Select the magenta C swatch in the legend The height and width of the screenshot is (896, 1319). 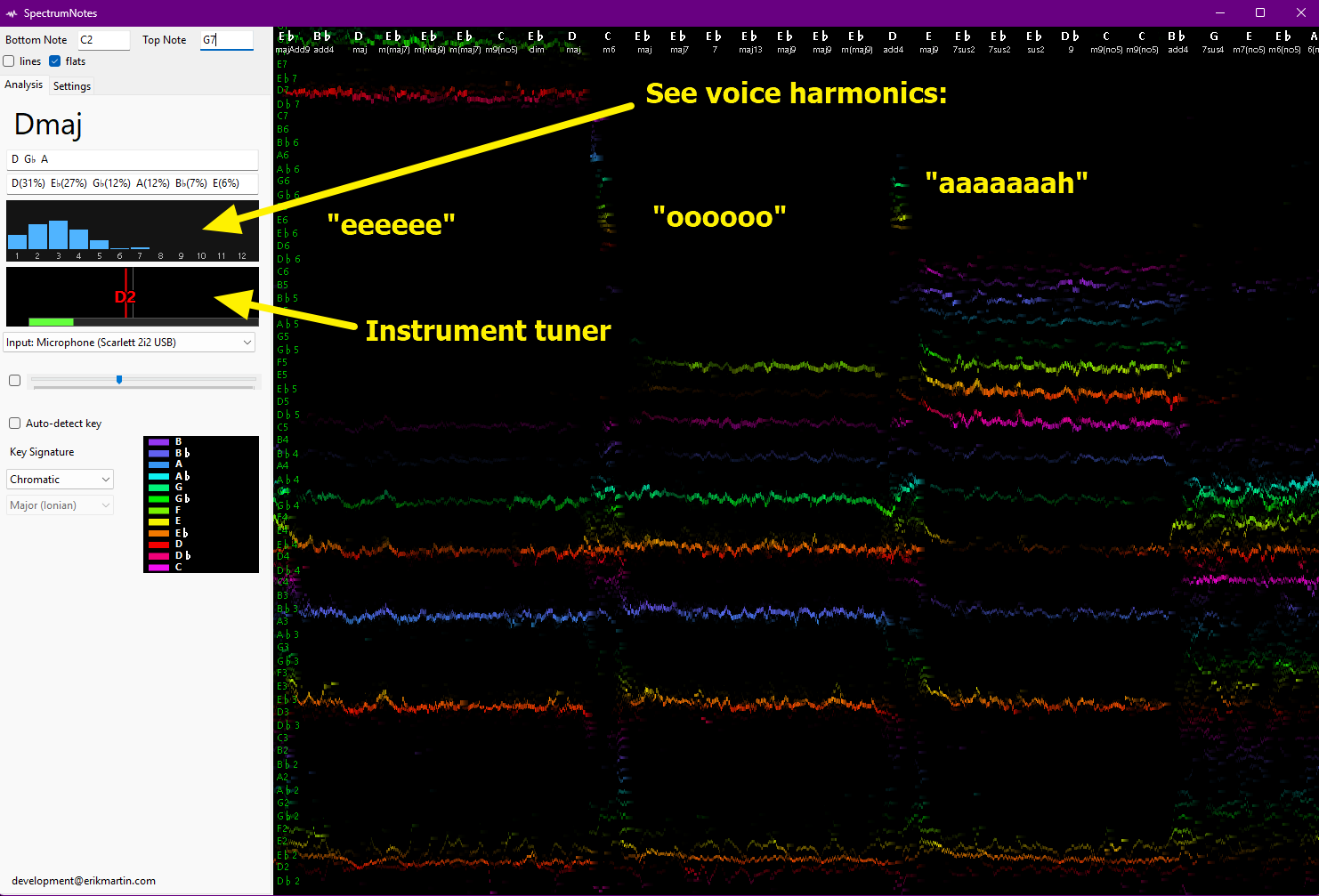159,567
